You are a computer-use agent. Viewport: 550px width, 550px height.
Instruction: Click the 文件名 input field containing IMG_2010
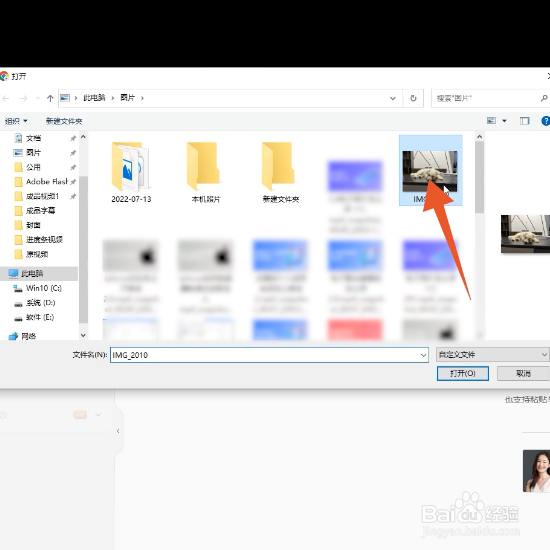point(269,355)
